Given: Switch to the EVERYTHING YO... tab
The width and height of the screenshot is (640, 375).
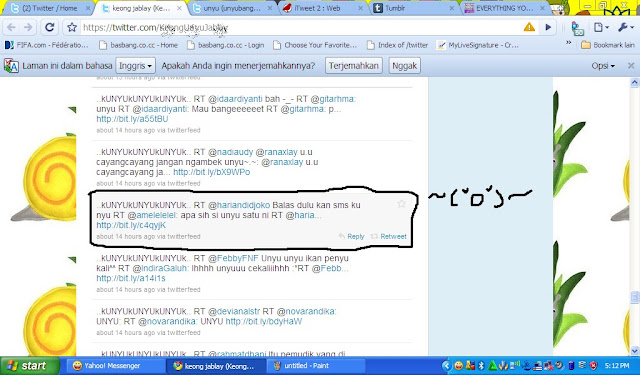Looking at the screenshot, I should pos(505,8).
